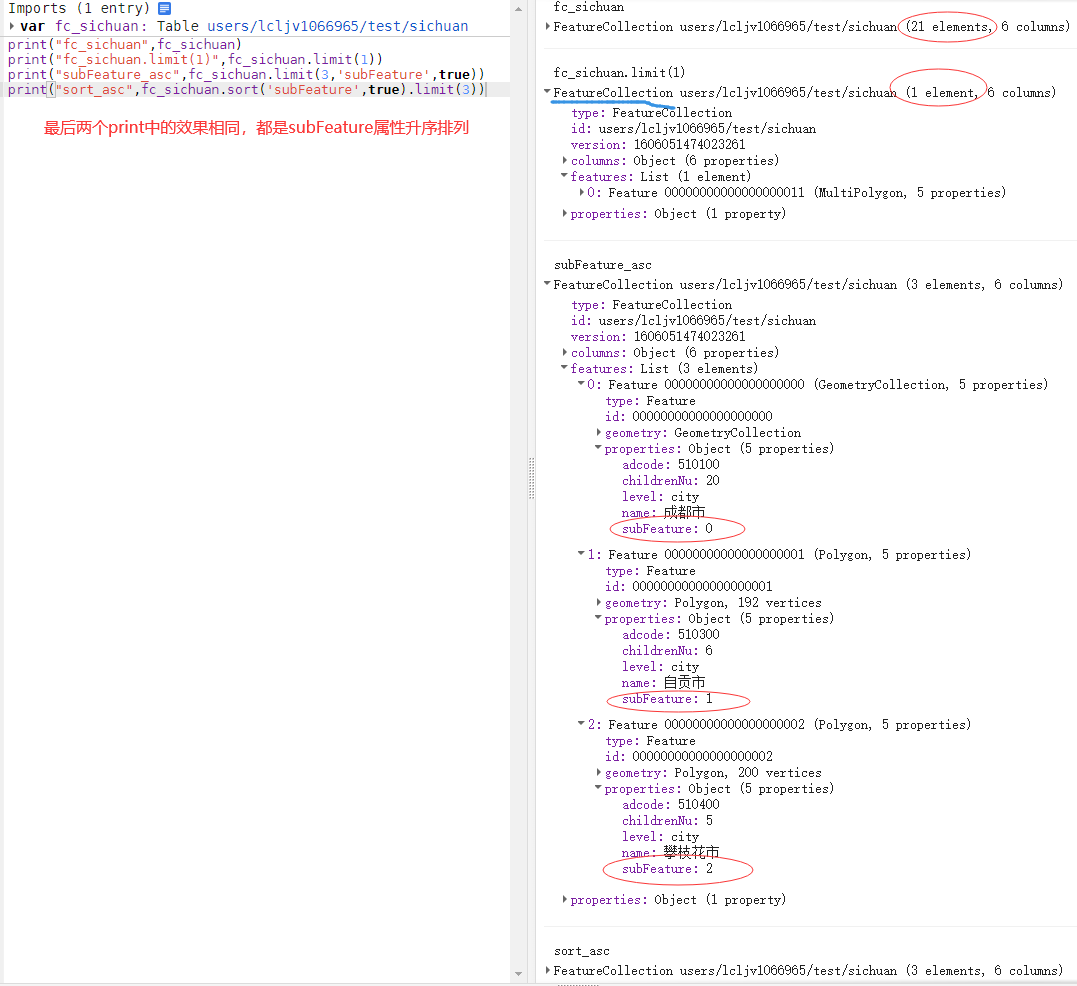Click 'id: 00000000000000000002' row

[x=689, y=757]
